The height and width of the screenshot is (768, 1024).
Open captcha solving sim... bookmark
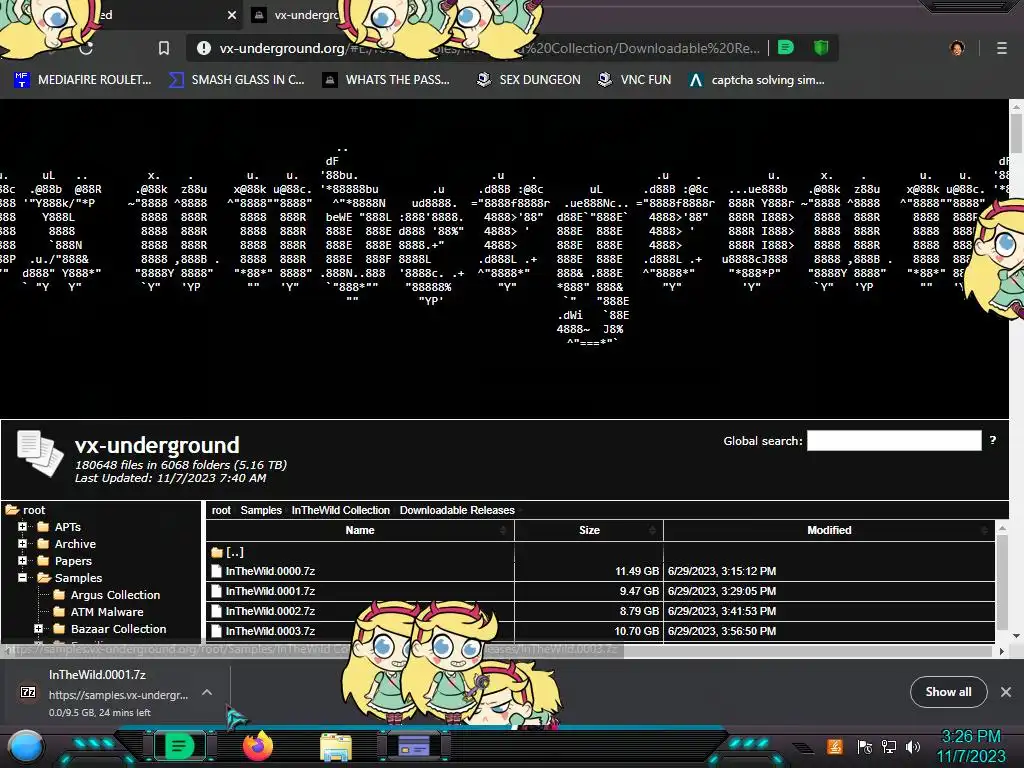pyautogui.click(x=757, y=80)
